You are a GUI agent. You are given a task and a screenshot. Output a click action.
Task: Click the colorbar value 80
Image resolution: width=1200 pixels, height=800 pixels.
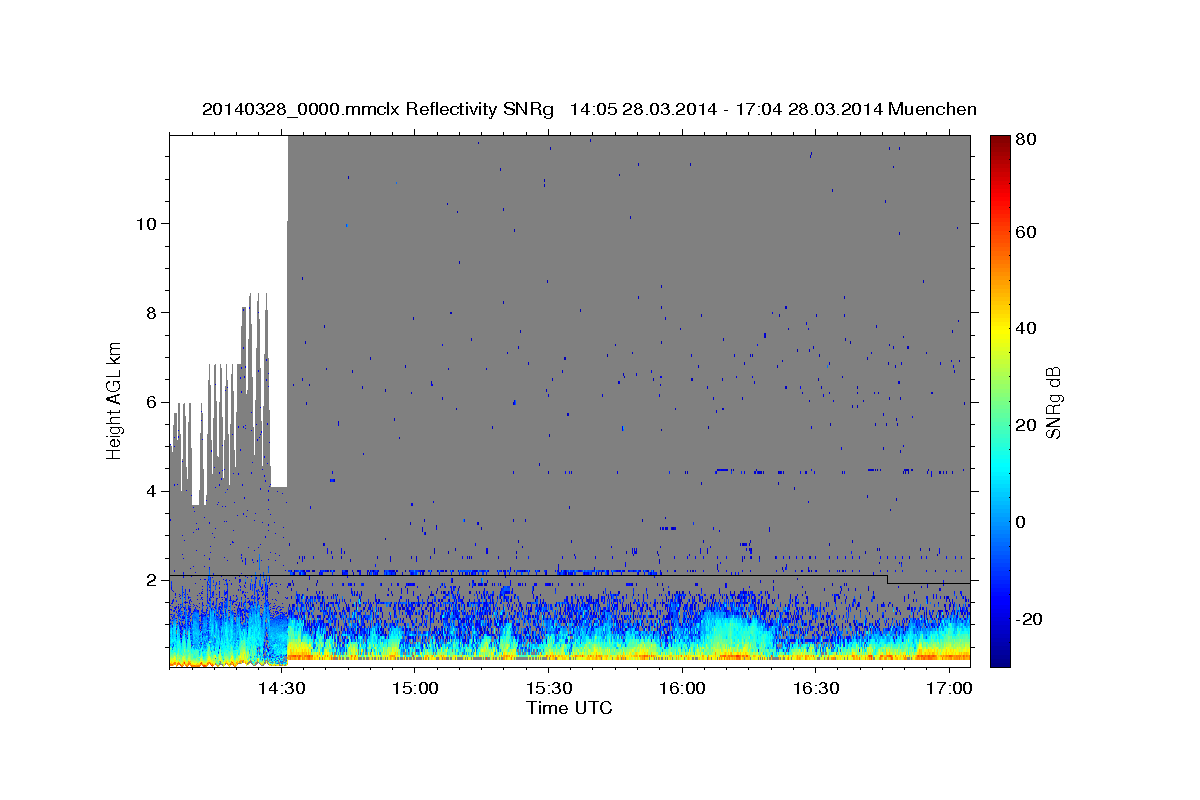(x=1025, y=141)
